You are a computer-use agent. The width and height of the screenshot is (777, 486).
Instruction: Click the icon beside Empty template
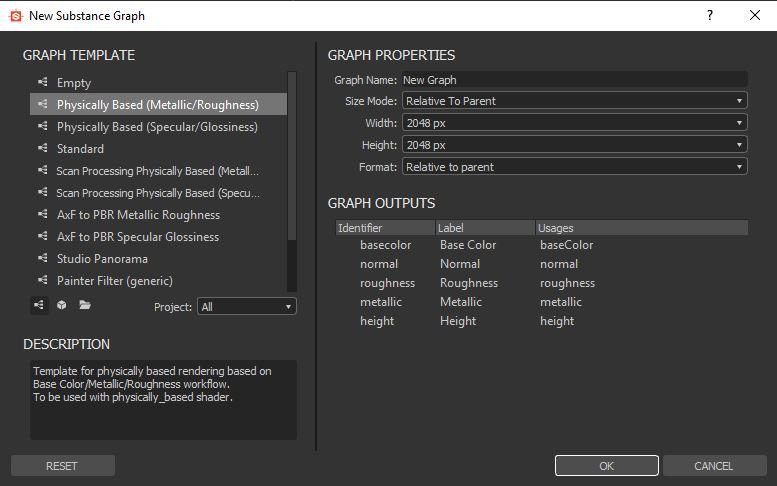pyautogui.click(x=43, y=83)
